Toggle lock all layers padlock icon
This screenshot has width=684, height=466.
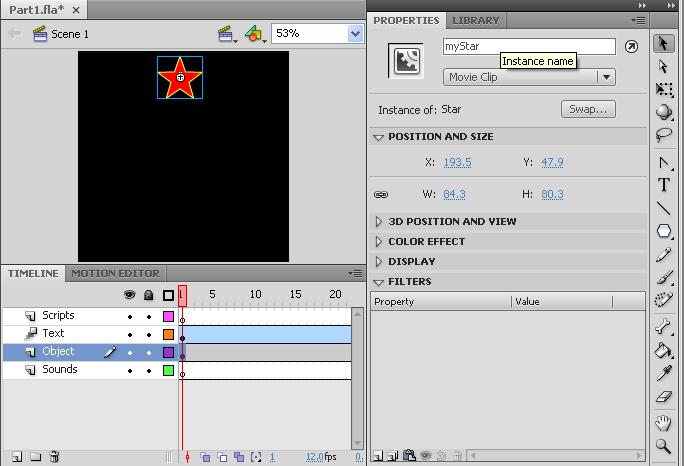tap(148, 295)
